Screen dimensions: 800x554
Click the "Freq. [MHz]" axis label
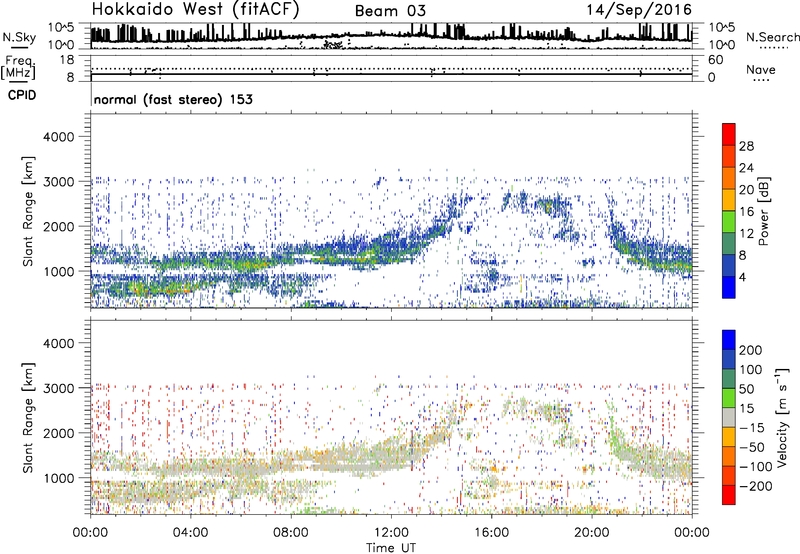(x=18, y=68)
